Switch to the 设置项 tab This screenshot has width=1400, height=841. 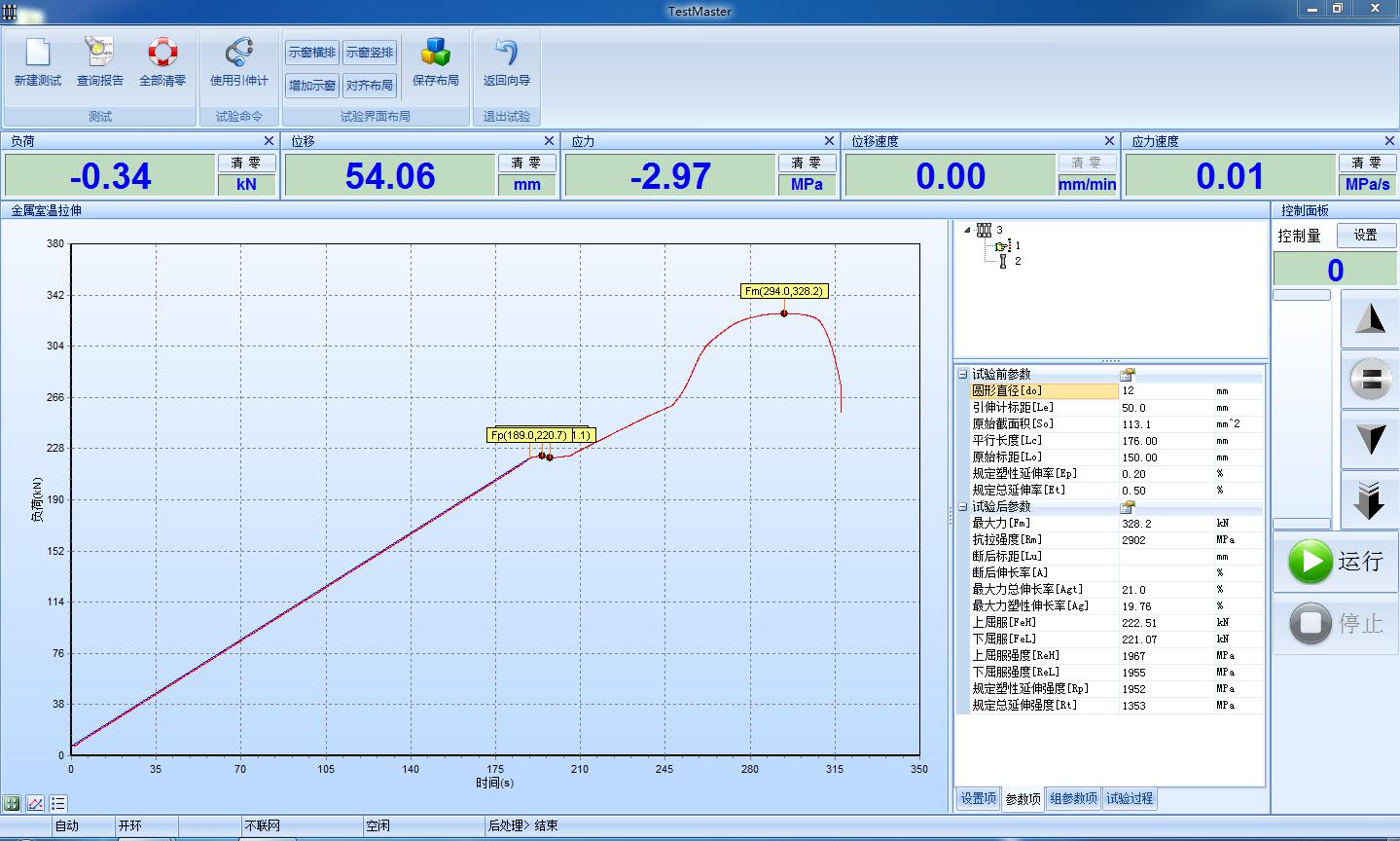pos(978,798)
